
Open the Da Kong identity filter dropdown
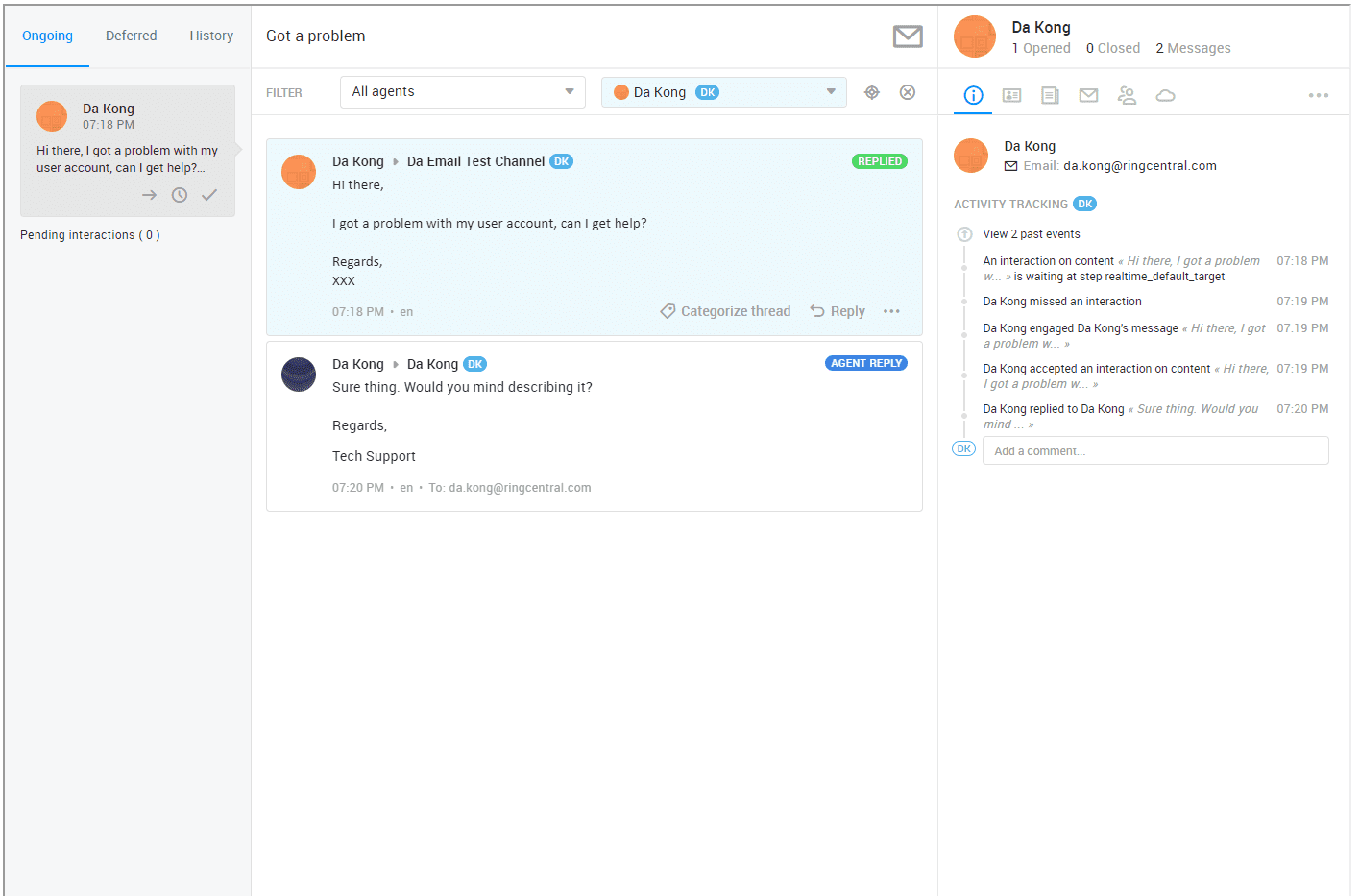(723, 92)
